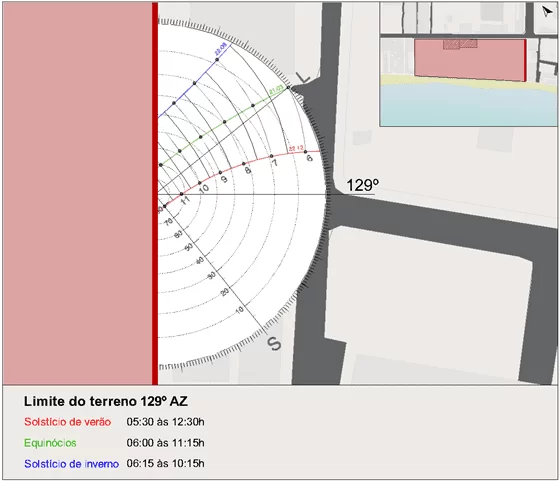
Task: Click the altitude label 40 on the chart
Action: (200, 260)
